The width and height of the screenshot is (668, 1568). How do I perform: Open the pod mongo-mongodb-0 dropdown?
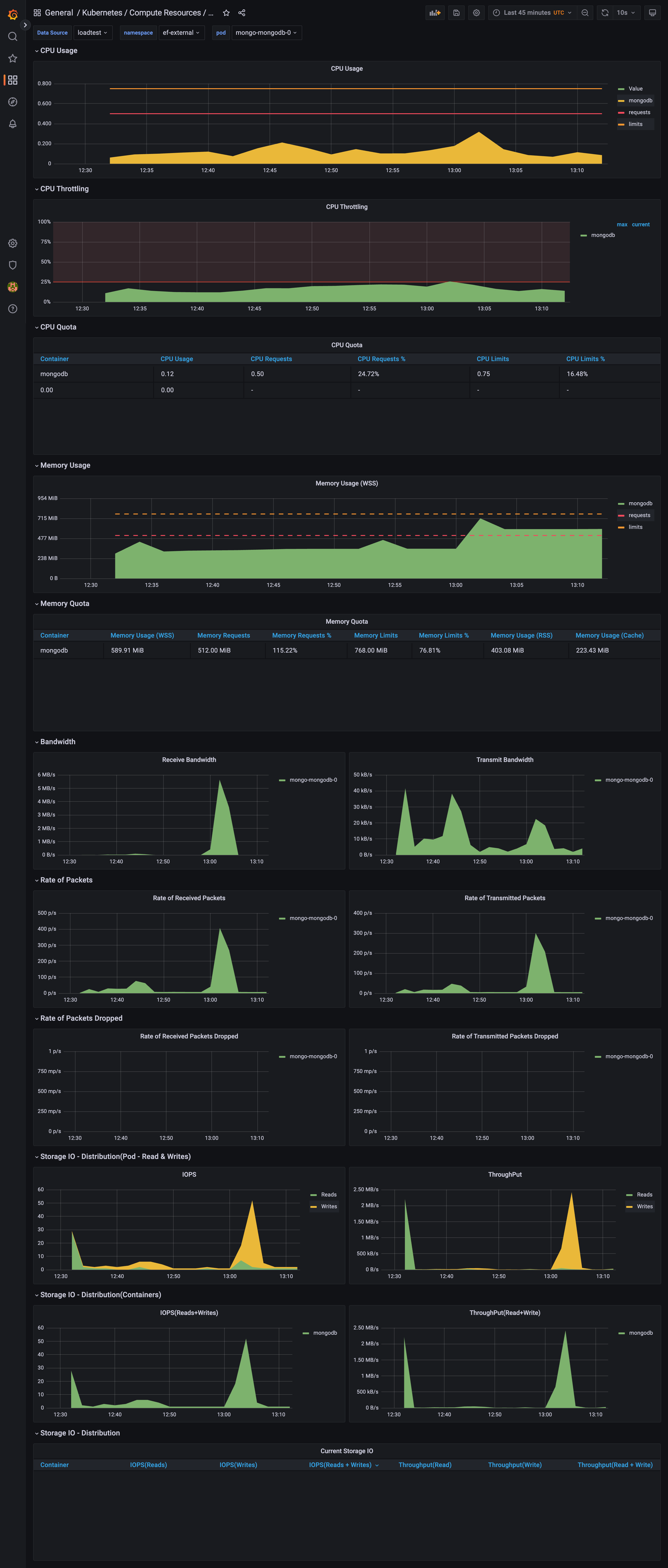pyautogui.click(x=266, y=33)
